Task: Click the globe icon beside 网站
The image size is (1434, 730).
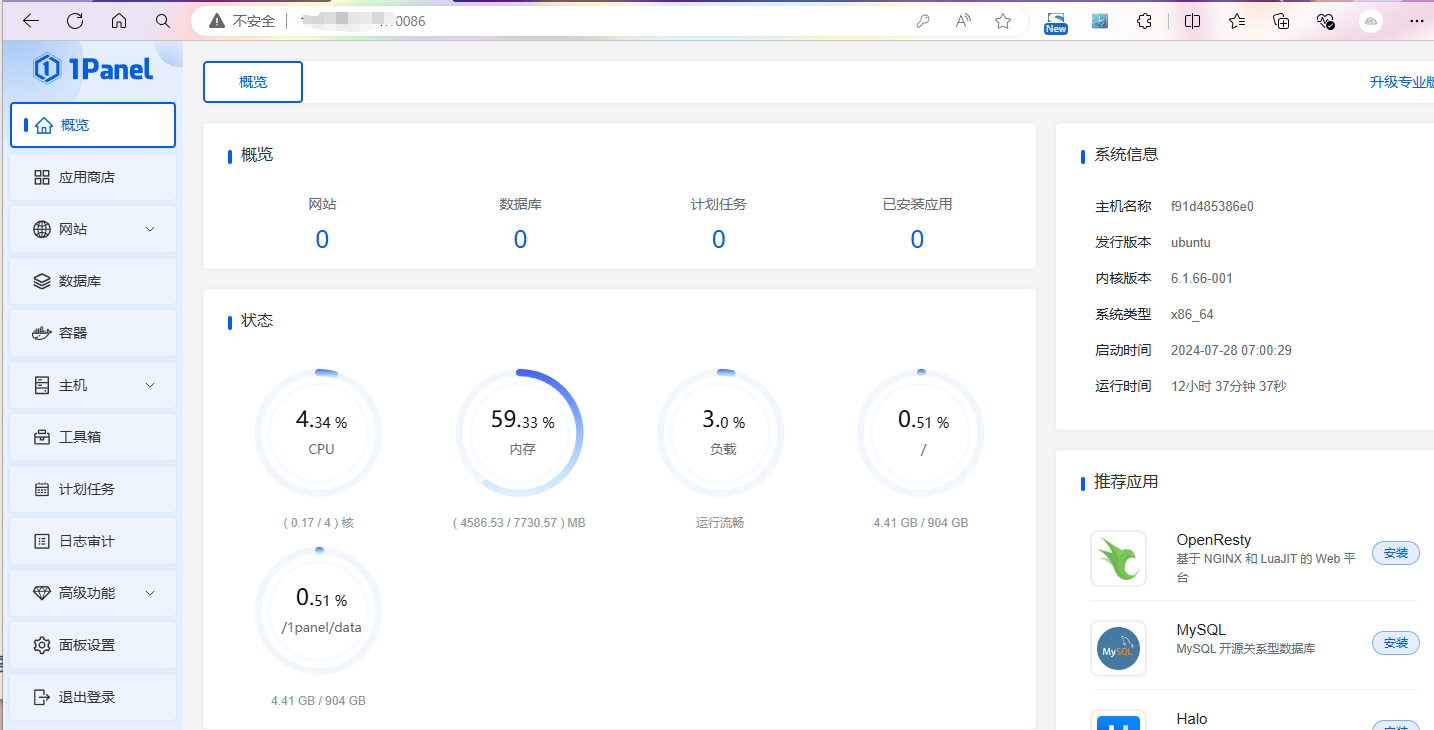Action: click(x=42, y=229)
